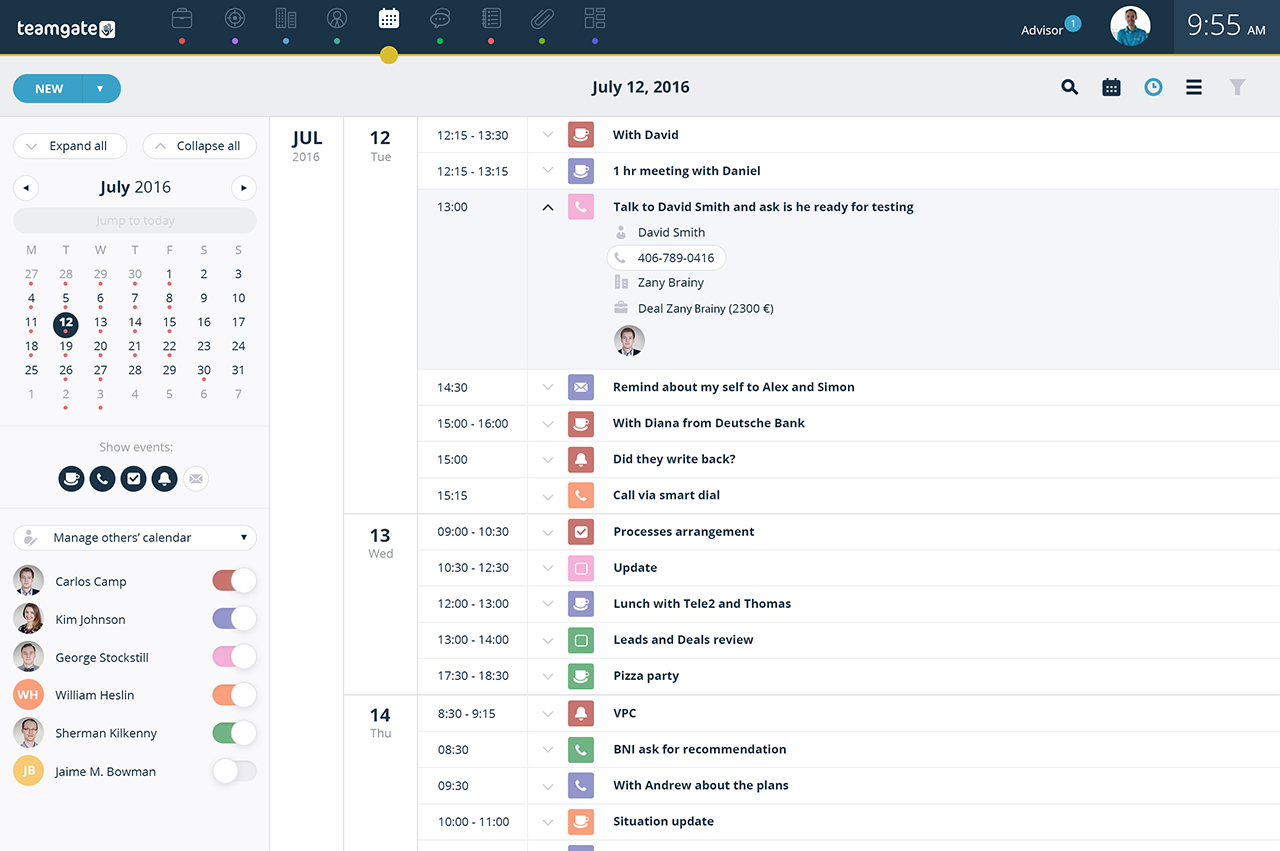This screenshot has height=851, width=1280.
Task: Toggle meeting events coffee cup filter
Action: click(x=71, y=478)
